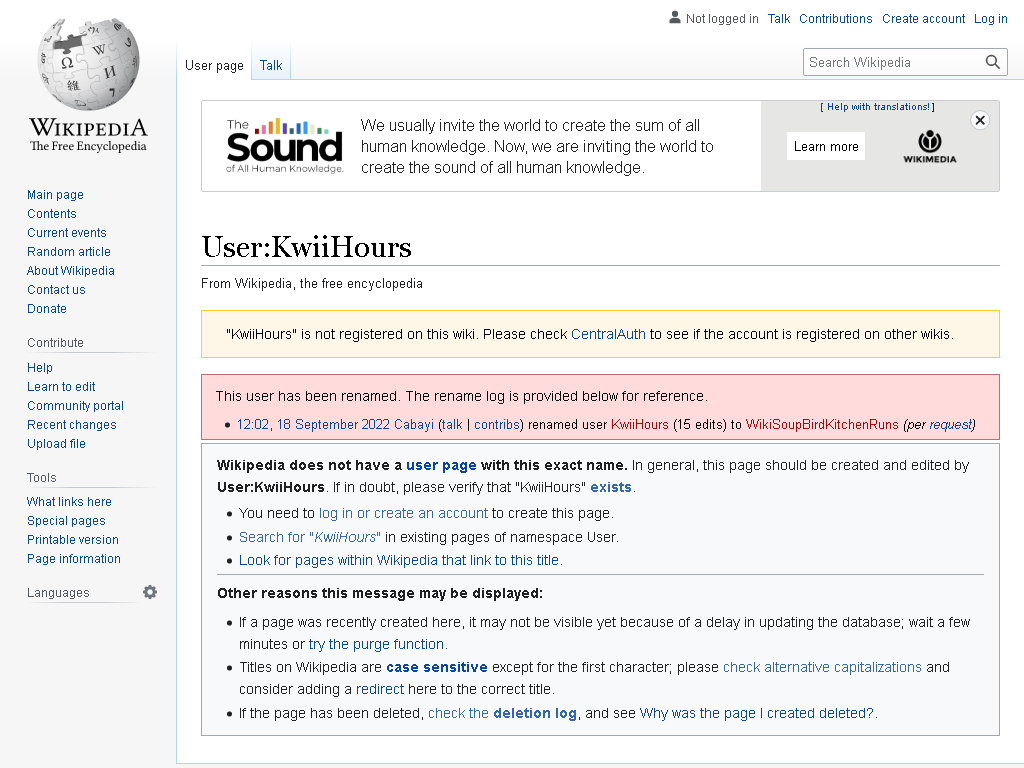Open Learn to edit
1024x768 pixels.
pos(61,387)
